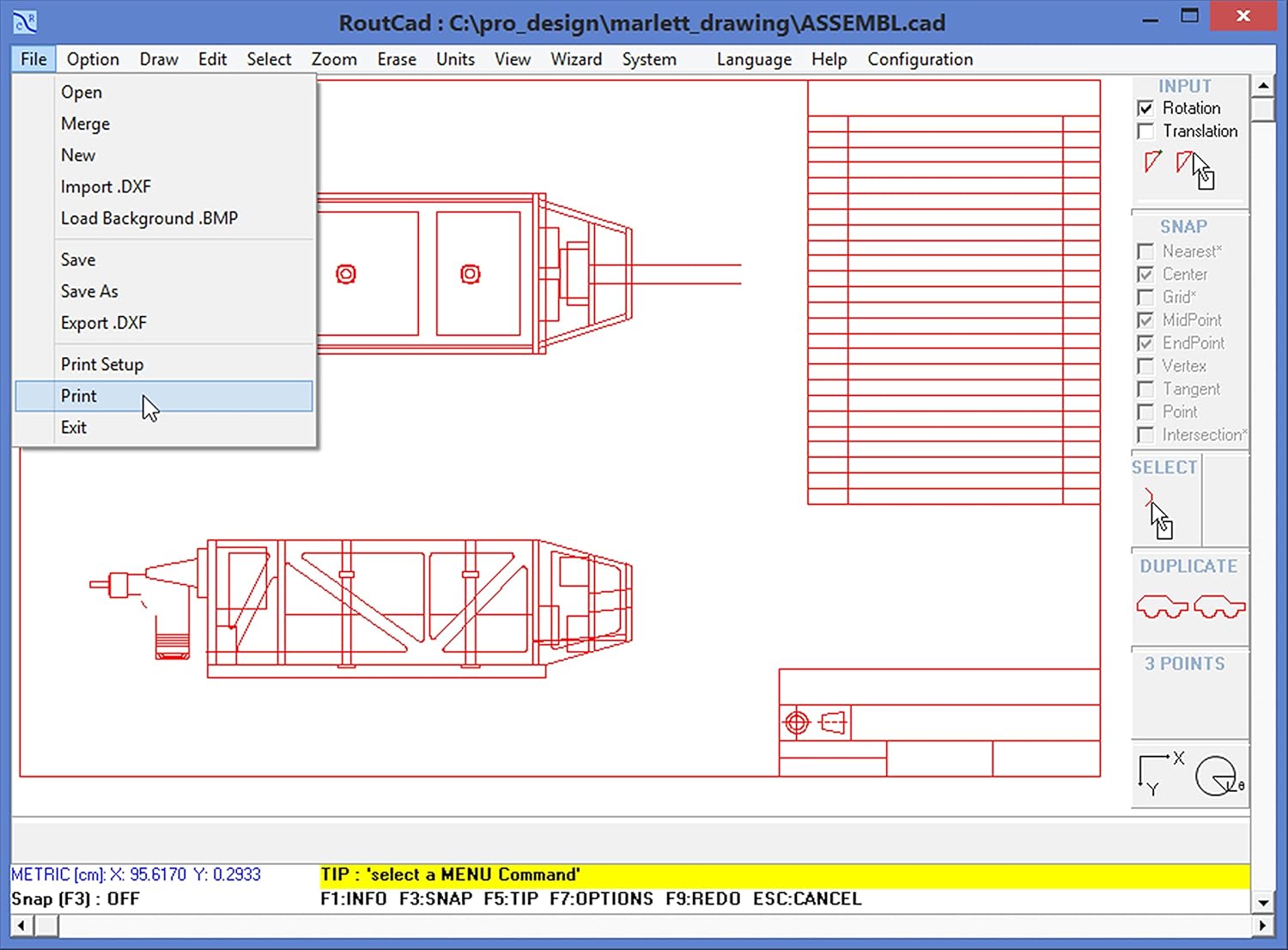Open the Language menu
Screen dimensions: 1288x950
point(753,58)
